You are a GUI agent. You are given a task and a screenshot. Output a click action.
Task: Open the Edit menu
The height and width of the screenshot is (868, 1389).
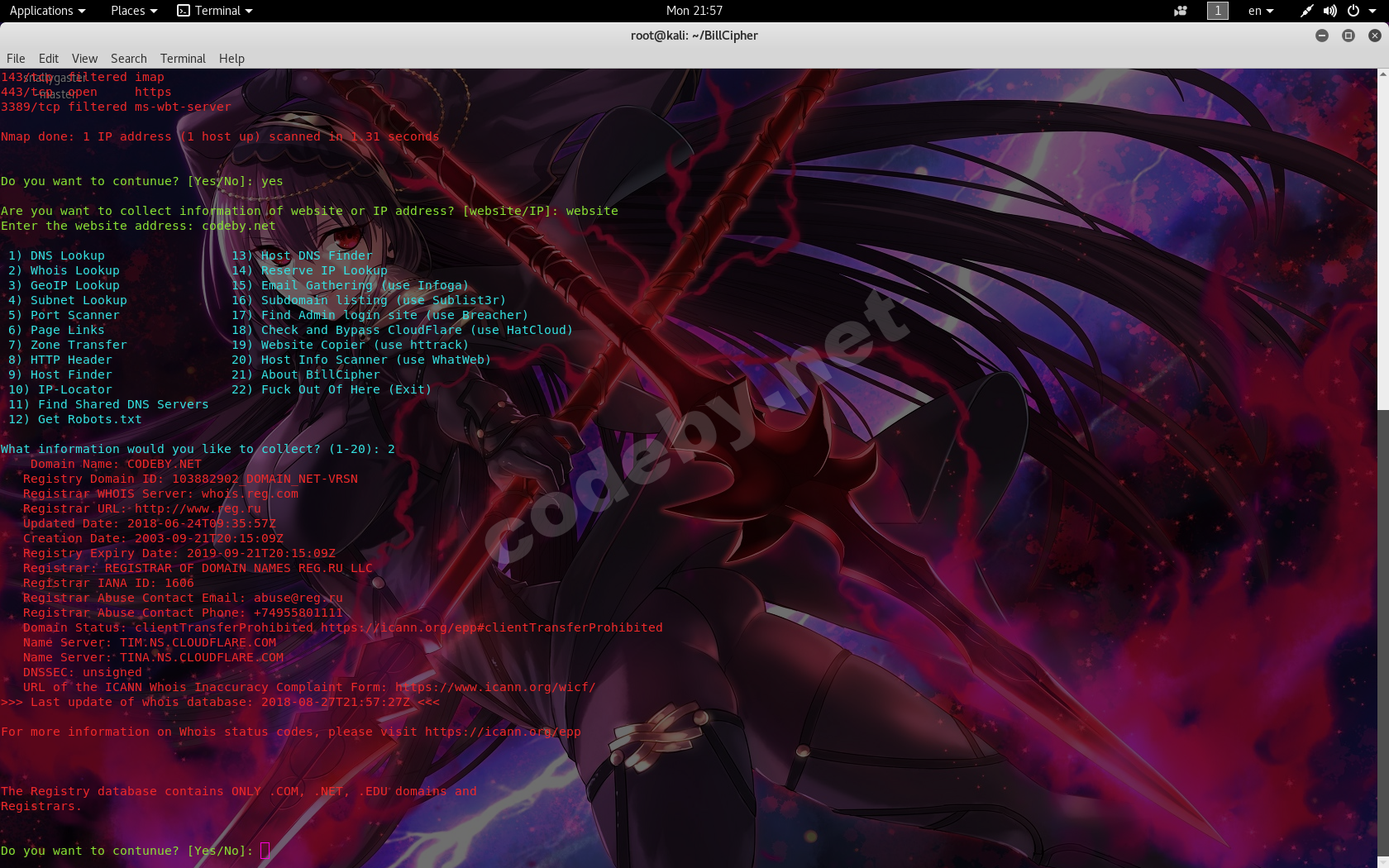point(49,59)
